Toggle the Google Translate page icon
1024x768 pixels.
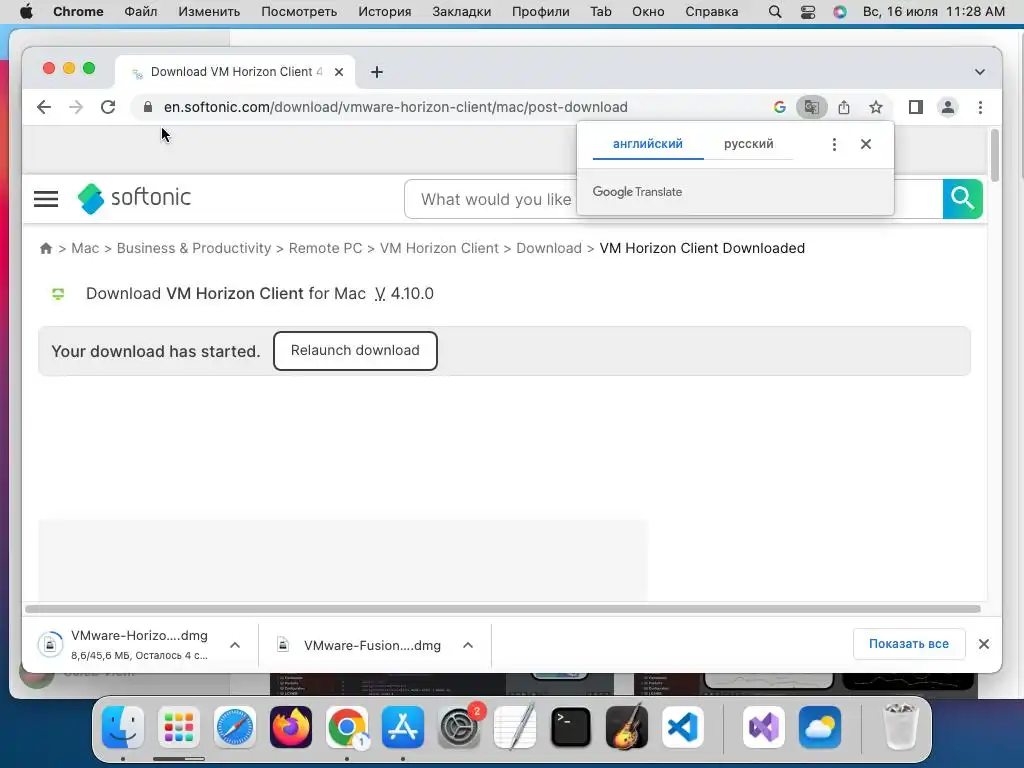point(812,107)
